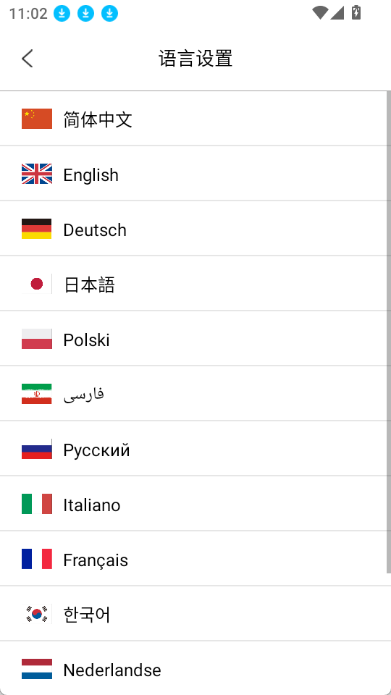The width and height of the screenshot is (391, 695).
Task: Select 简体中文 language
Action: point(193,118)
